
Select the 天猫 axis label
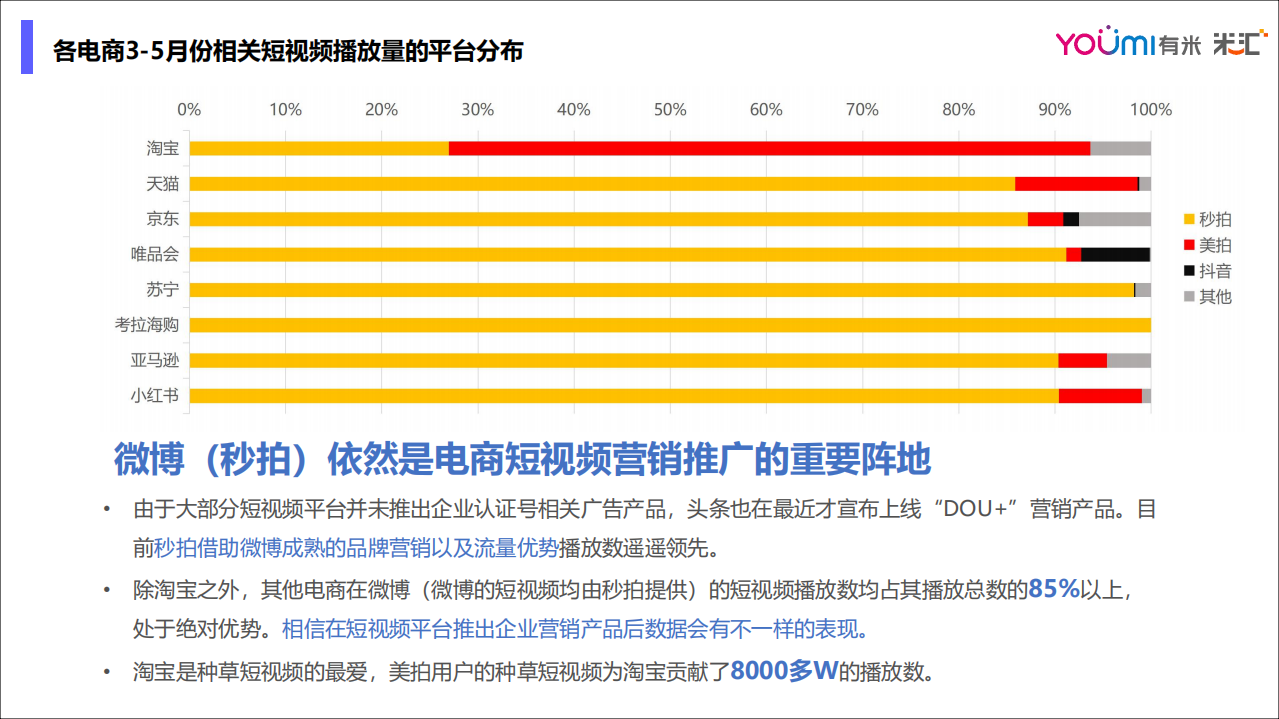tap(163, 183)
